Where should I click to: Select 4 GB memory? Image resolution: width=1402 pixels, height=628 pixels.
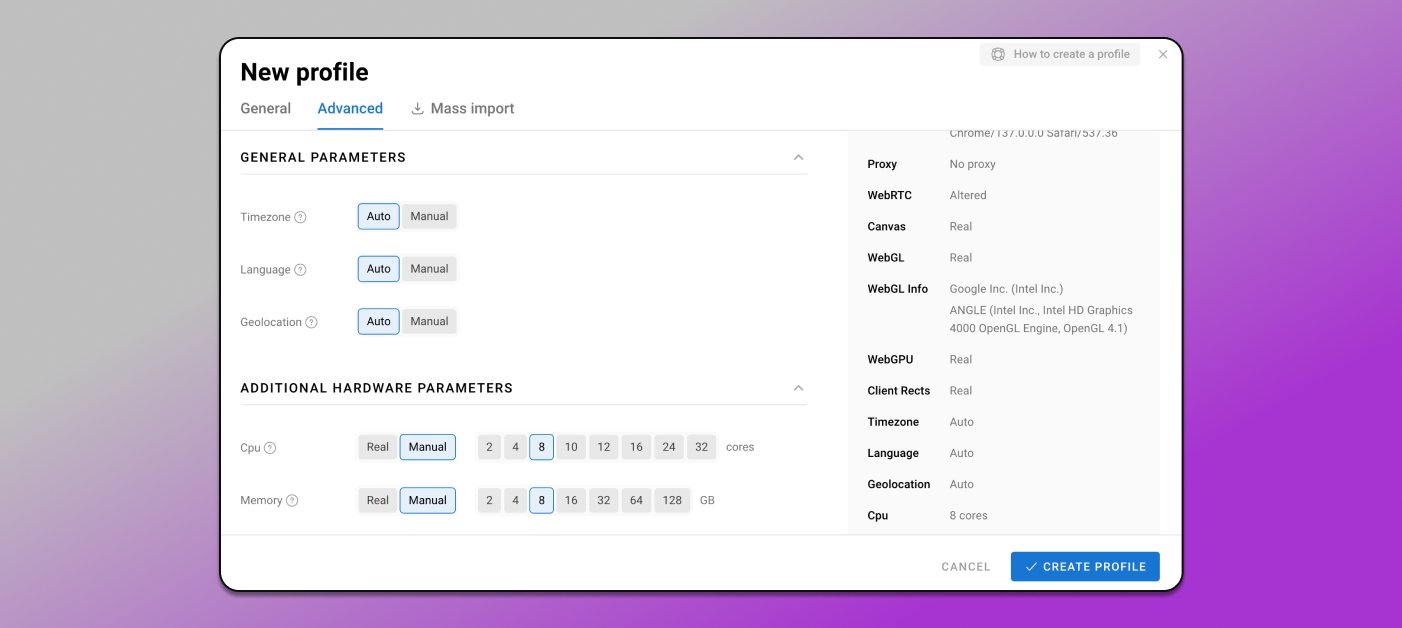pos(515,500)
